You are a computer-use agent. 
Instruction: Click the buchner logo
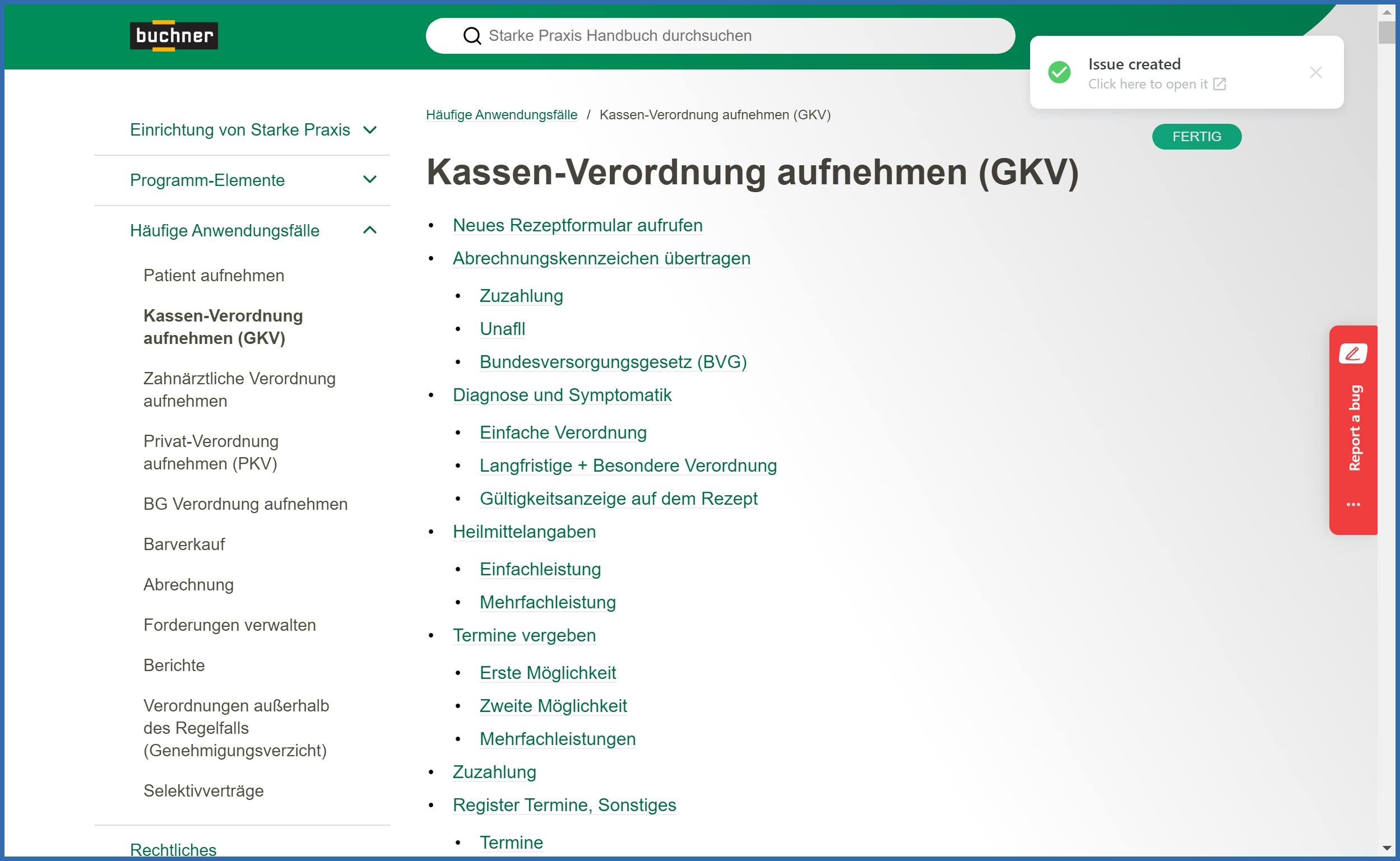(174, 36)
